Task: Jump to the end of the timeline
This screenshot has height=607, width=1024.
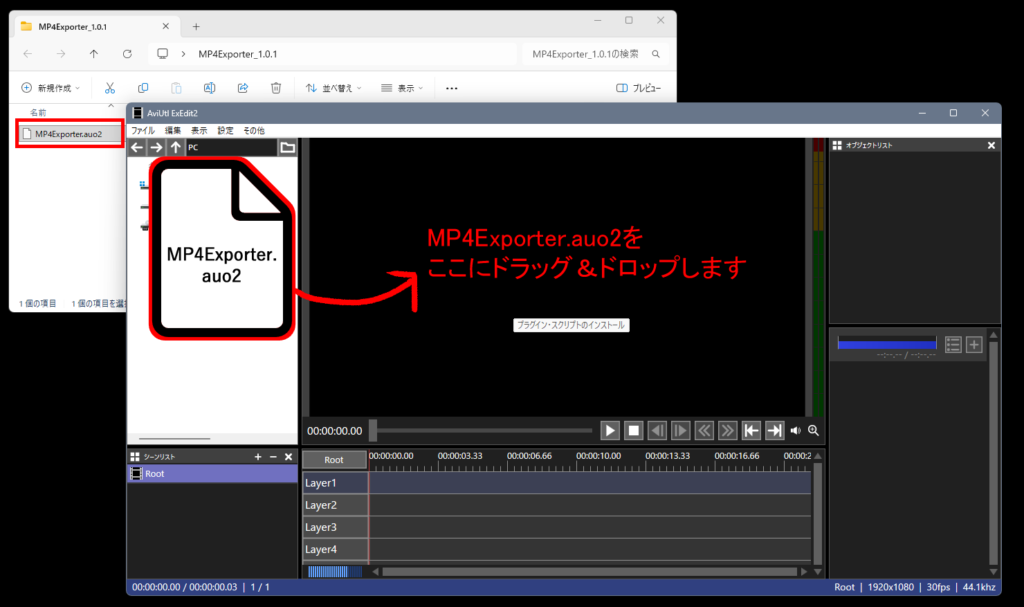Action: click(774, 431)
